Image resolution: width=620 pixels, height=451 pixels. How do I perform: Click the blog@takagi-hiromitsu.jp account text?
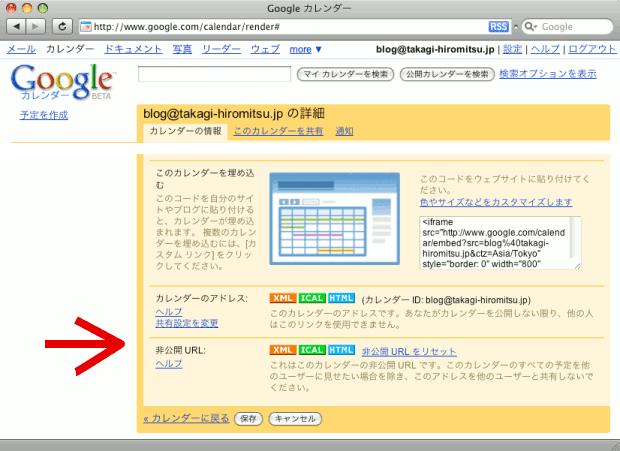click(435, 49)
